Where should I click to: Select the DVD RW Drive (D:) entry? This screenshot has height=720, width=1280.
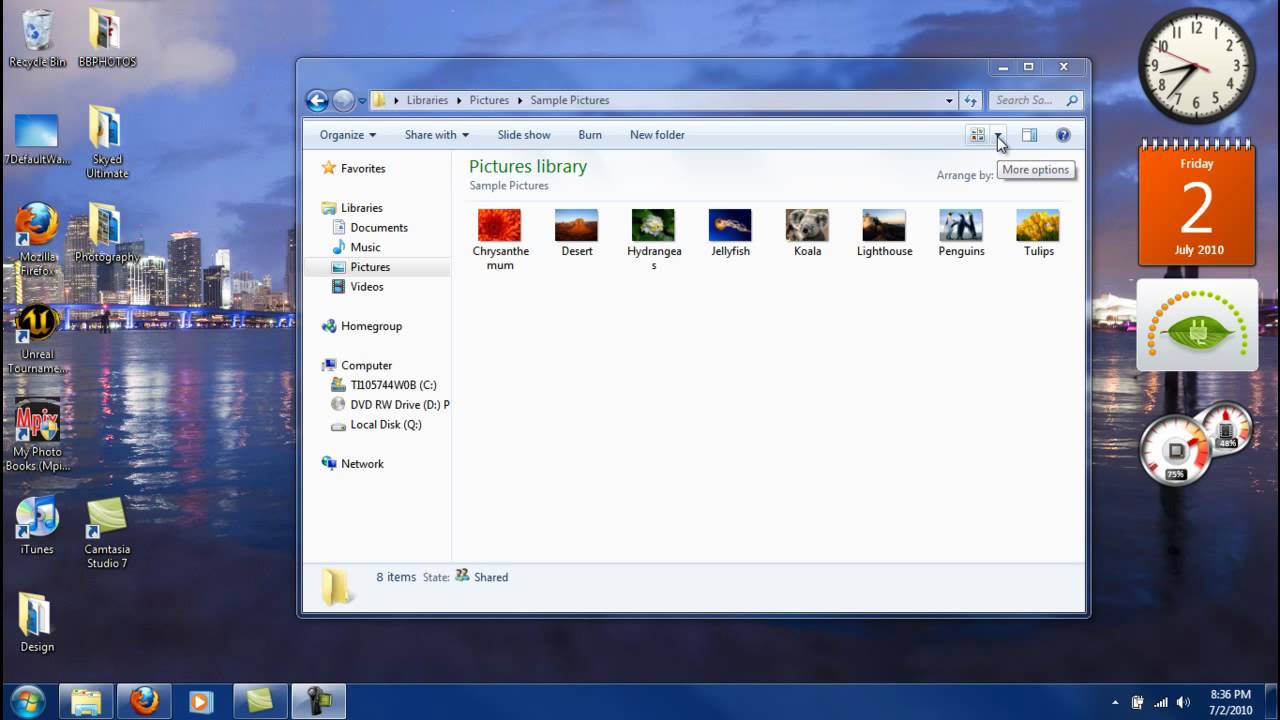pyautogui.click(x=391, y=405)
